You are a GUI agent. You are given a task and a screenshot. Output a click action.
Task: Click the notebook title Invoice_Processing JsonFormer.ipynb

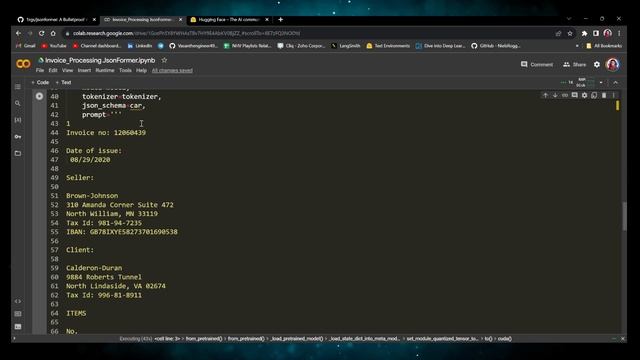[x=100, y=60]
